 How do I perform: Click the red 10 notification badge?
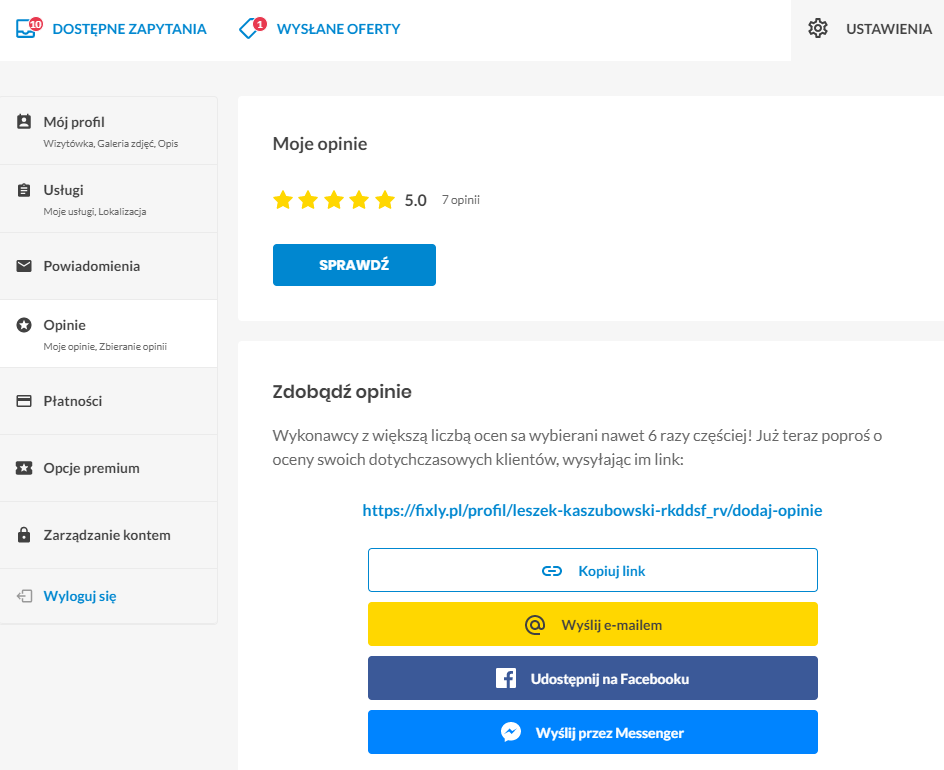pyautogui.click(x=36, y=24)
